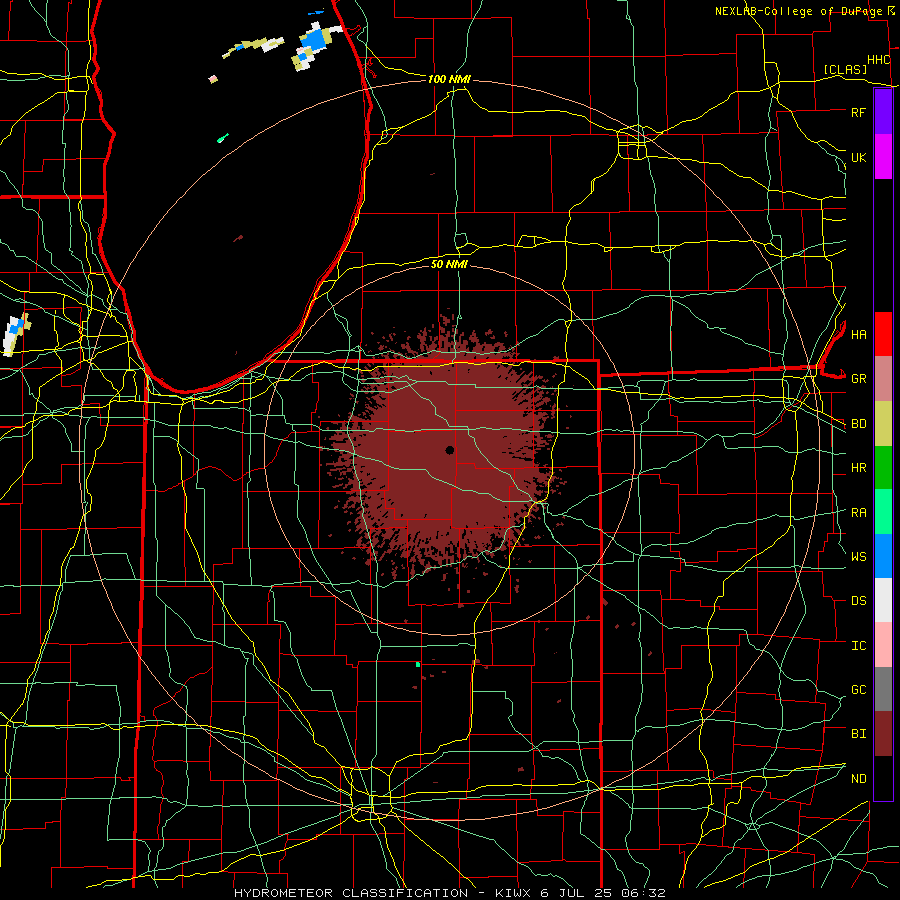Click the "GR" legend label
The height and width of the screenshot is (900, 900).
(x=858, y=379)
